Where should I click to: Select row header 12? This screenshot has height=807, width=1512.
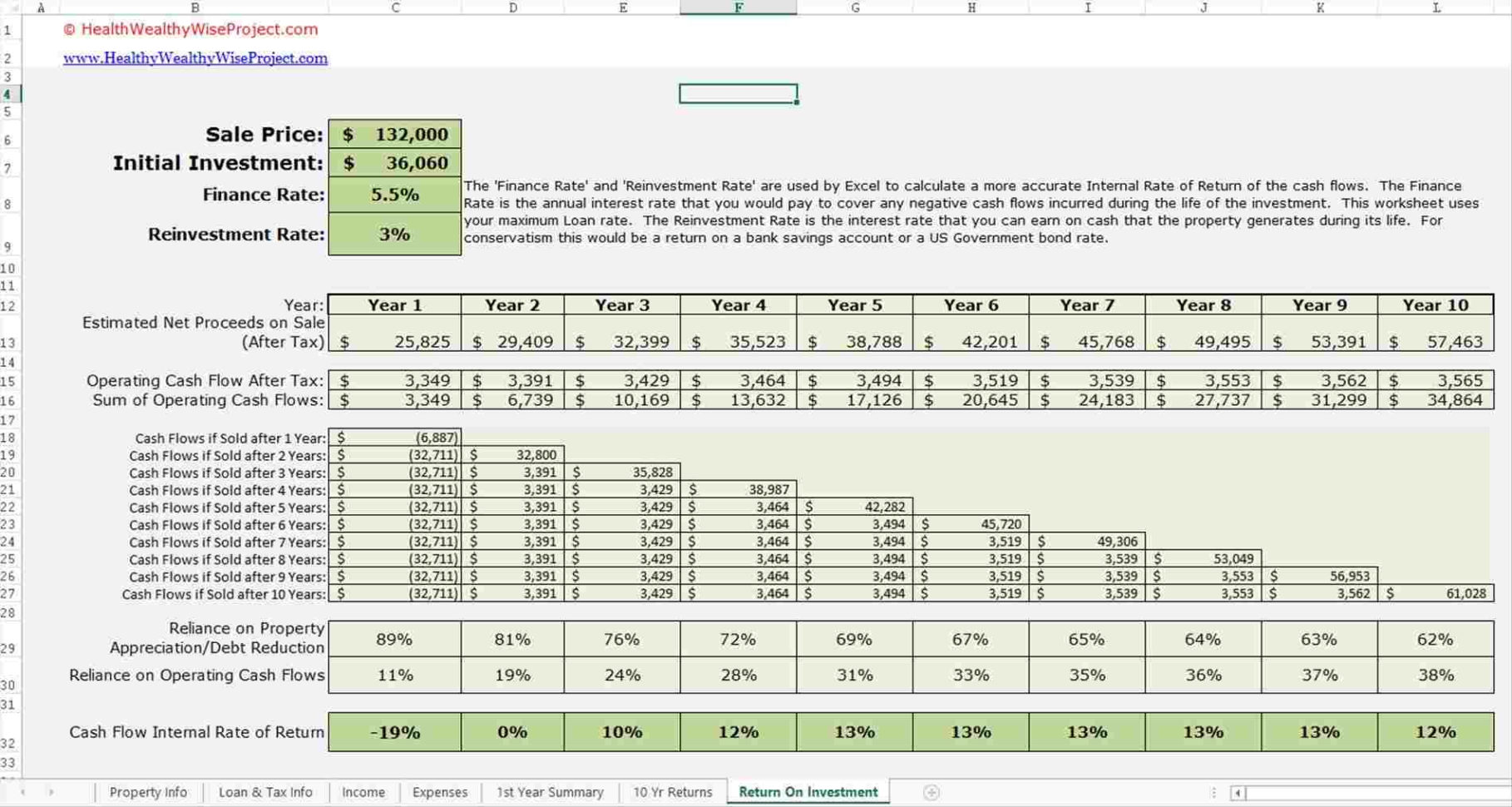9,305
